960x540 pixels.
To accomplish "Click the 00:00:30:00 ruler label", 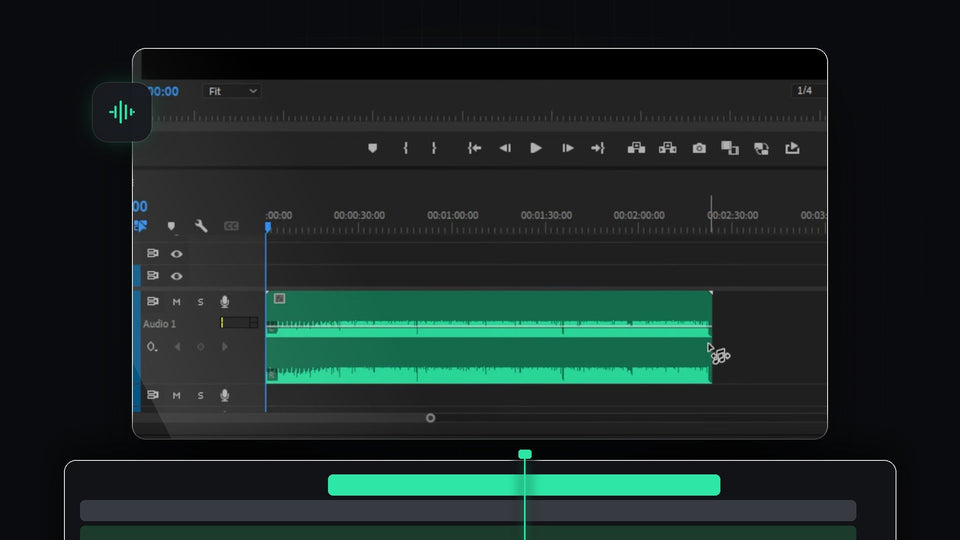I will click(x=359, y=216).
